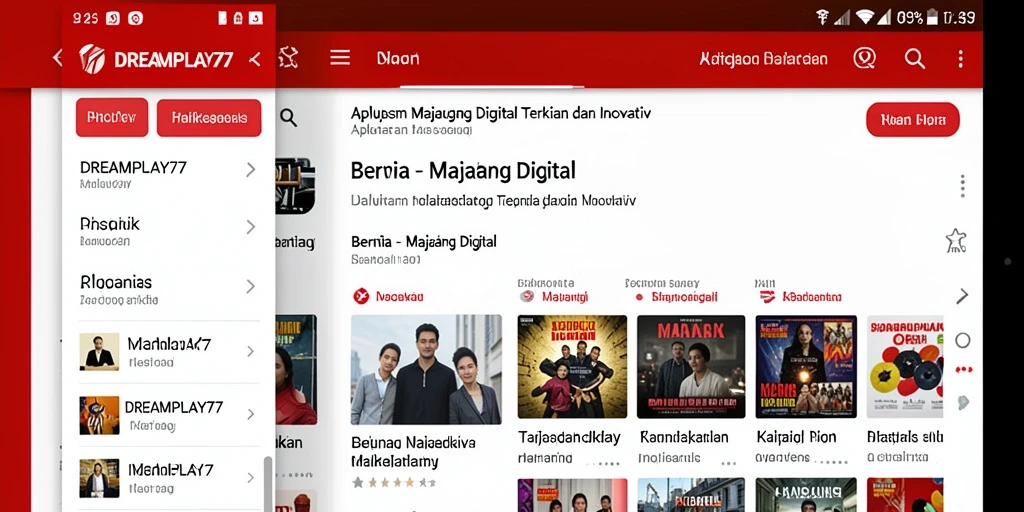Open the Rlooanias drawer entry
1024x512 pixels.
pyautogui.click(x=168, y=290)
